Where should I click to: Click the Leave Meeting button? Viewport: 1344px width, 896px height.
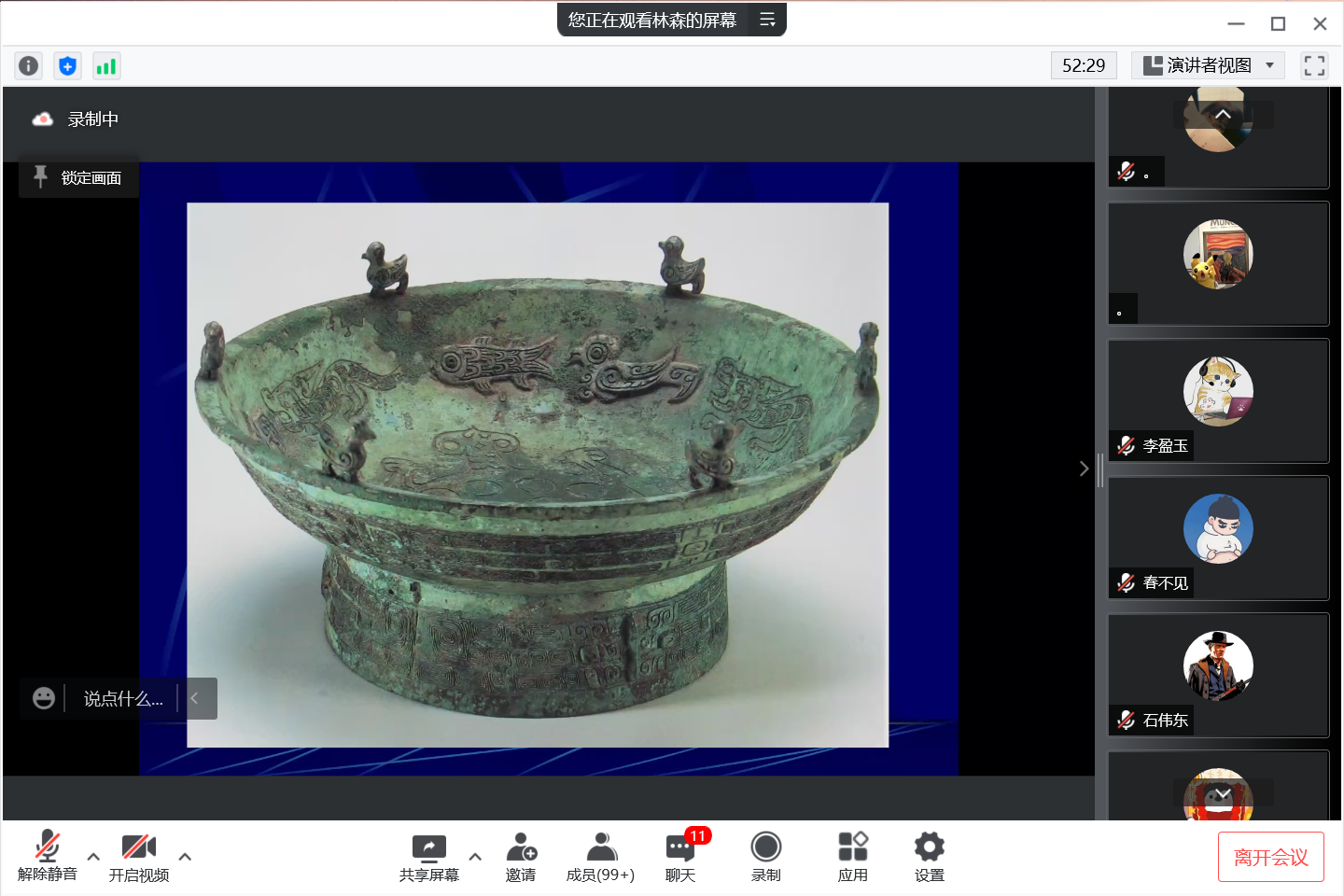tap(1270, 857)
